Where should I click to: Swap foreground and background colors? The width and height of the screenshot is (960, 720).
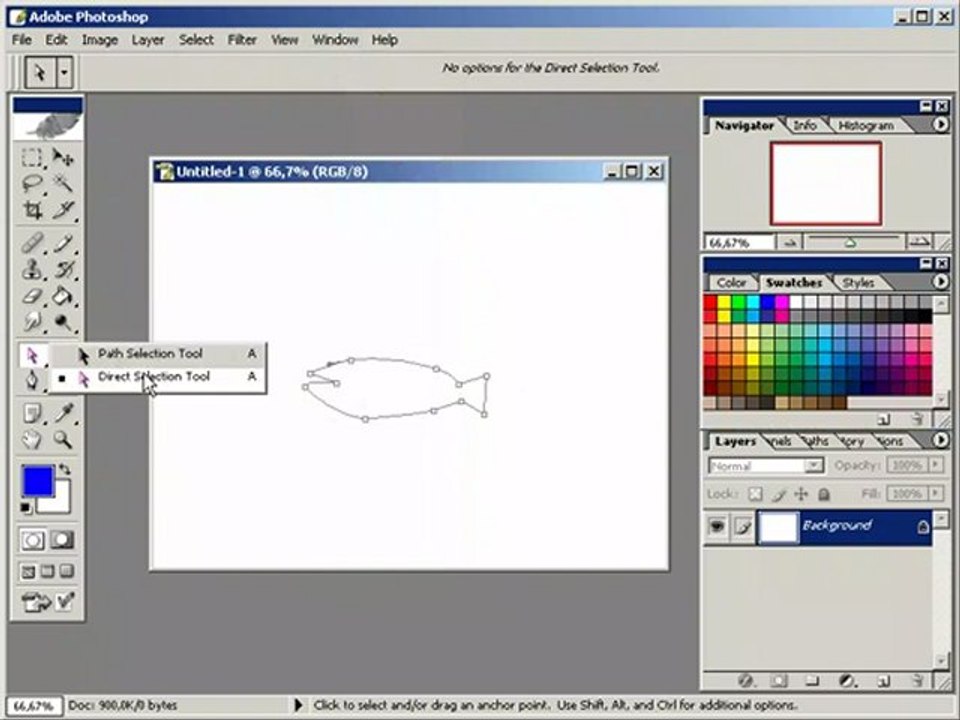(64, 470)
